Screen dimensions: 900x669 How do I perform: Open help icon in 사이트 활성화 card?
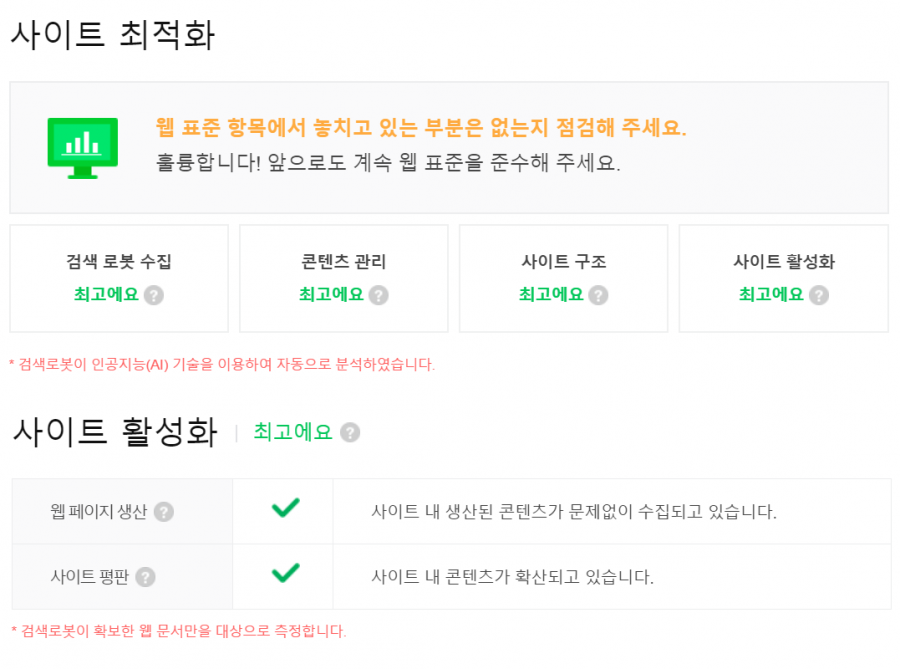point(818,295)
